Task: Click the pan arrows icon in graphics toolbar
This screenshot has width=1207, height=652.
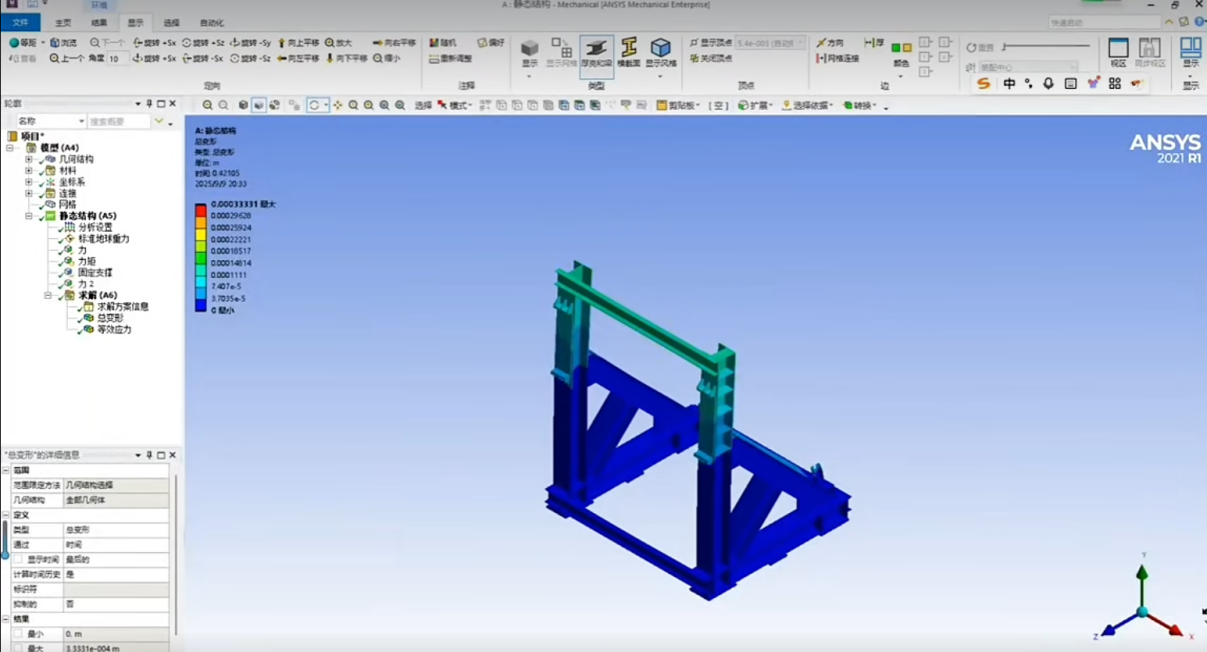Action: (x=338, y=105)
